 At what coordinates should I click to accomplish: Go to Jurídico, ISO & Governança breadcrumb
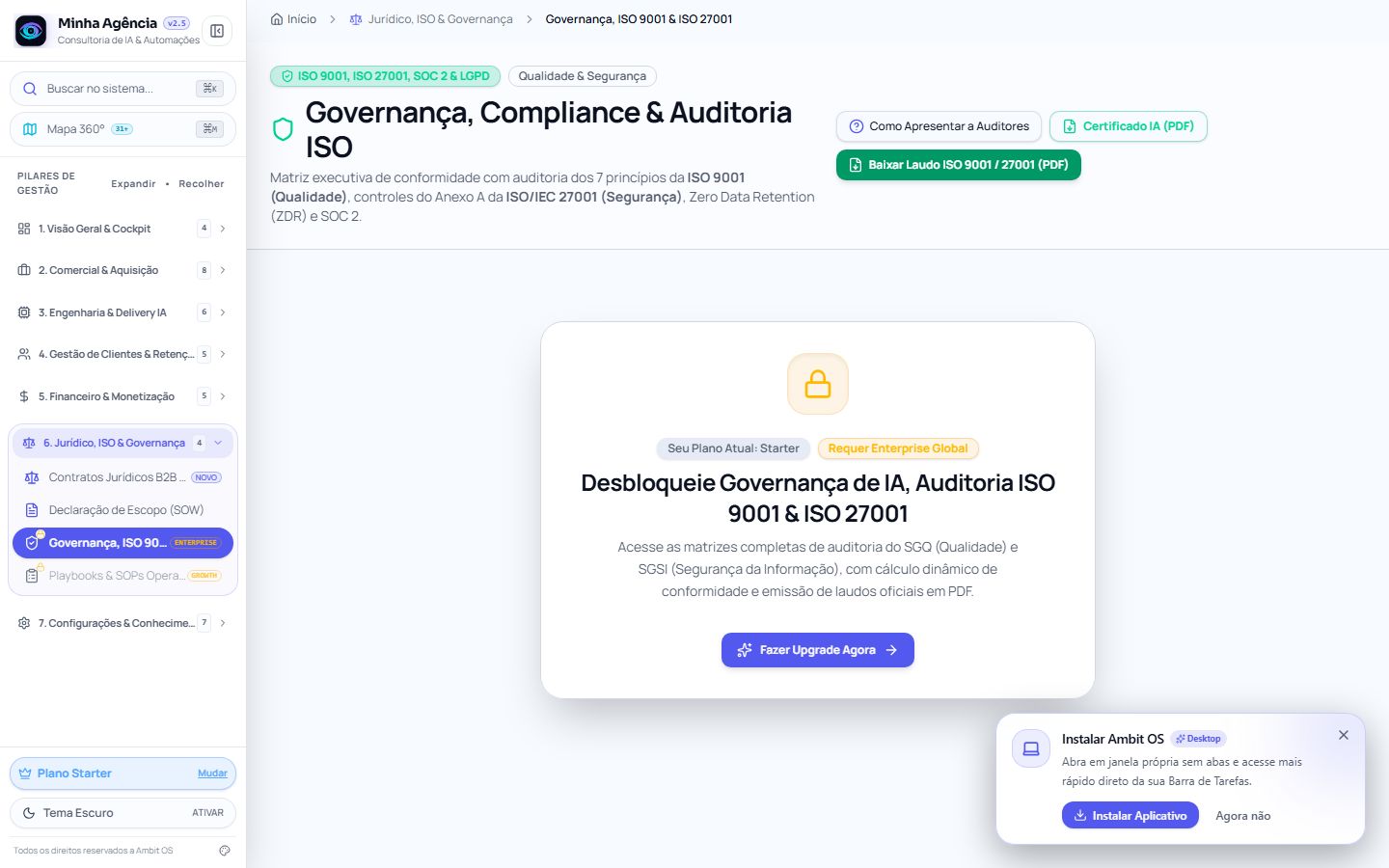[431, 19]
